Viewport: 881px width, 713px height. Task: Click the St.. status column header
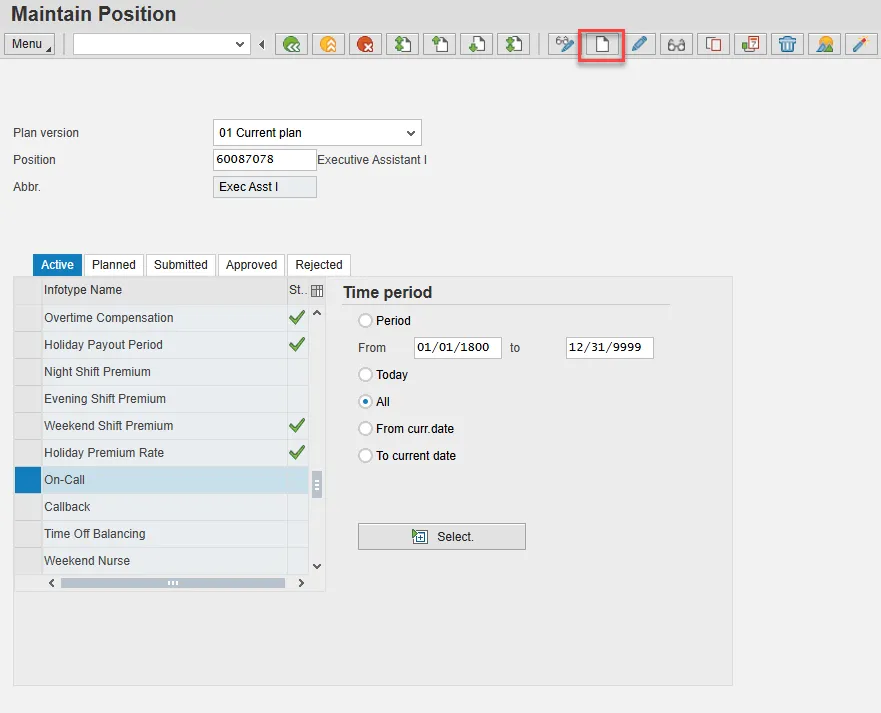click(298, 290)
